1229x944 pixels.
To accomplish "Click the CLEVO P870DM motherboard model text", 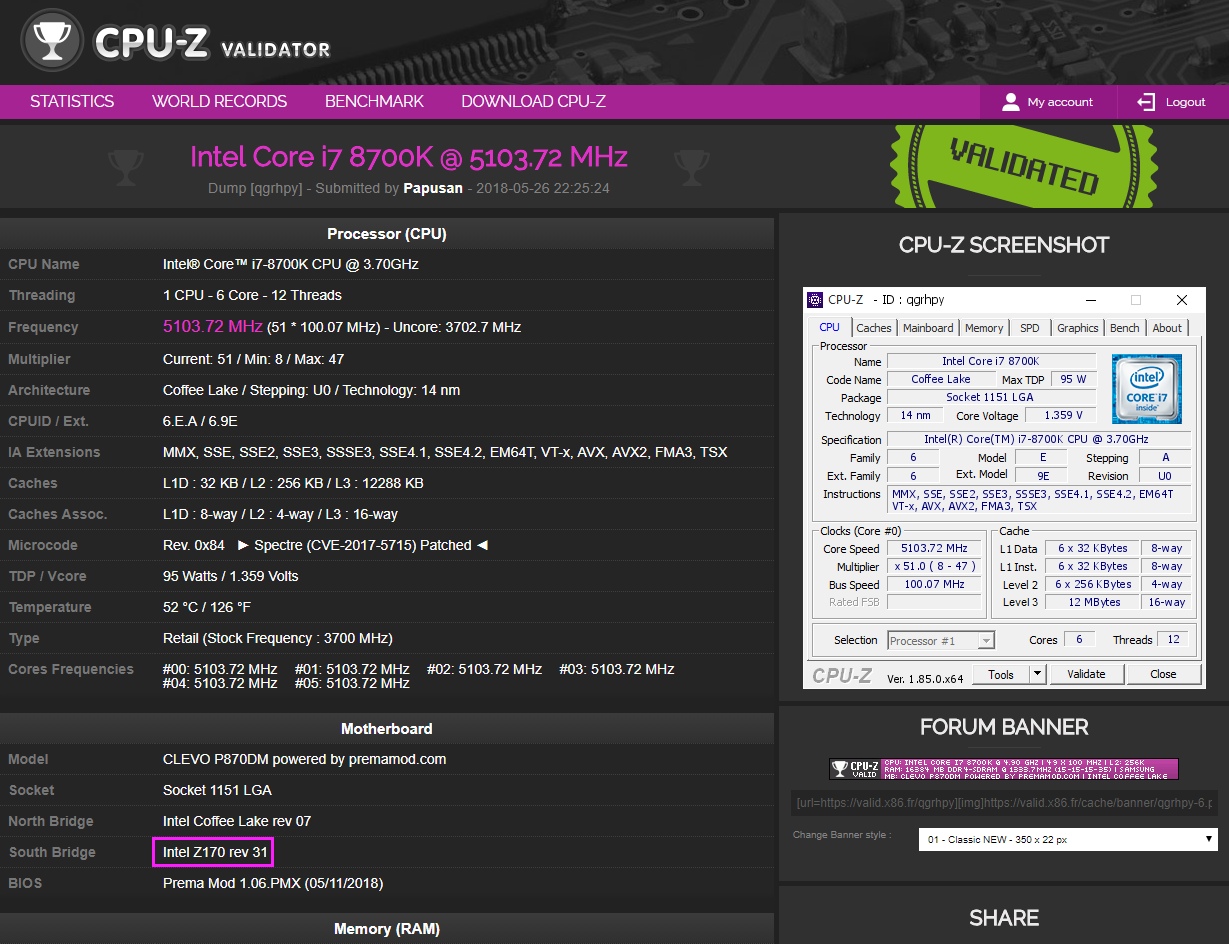I will (x=305, y=759).
